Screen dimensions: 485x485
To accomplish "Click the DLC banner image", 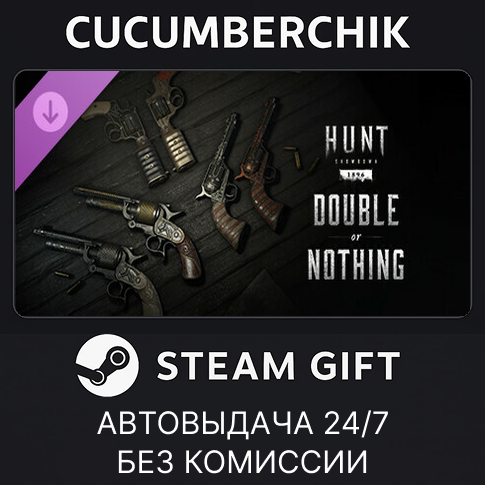I will (242, 193).
